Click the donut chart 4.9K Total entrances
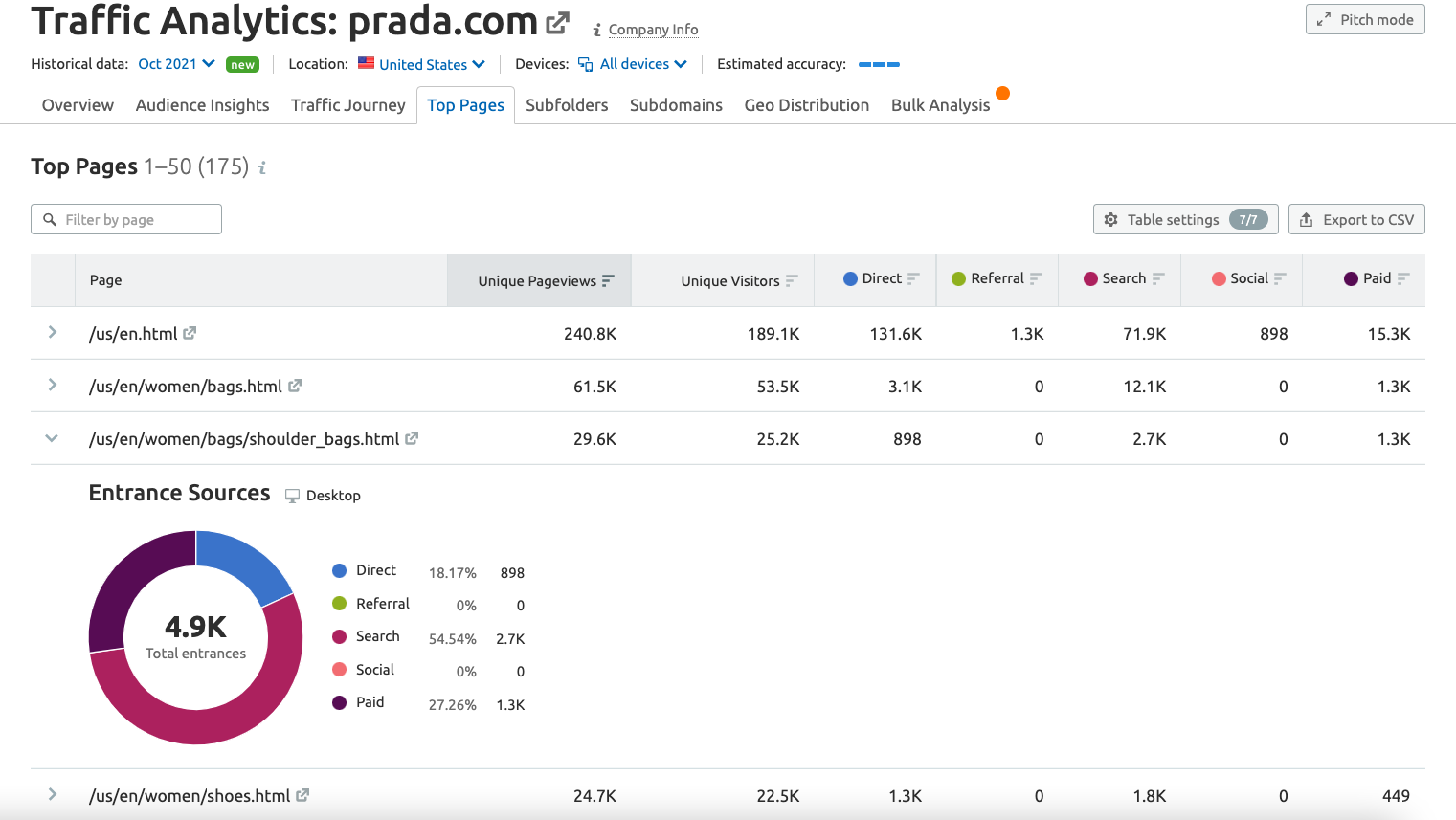 coord(196,637)
